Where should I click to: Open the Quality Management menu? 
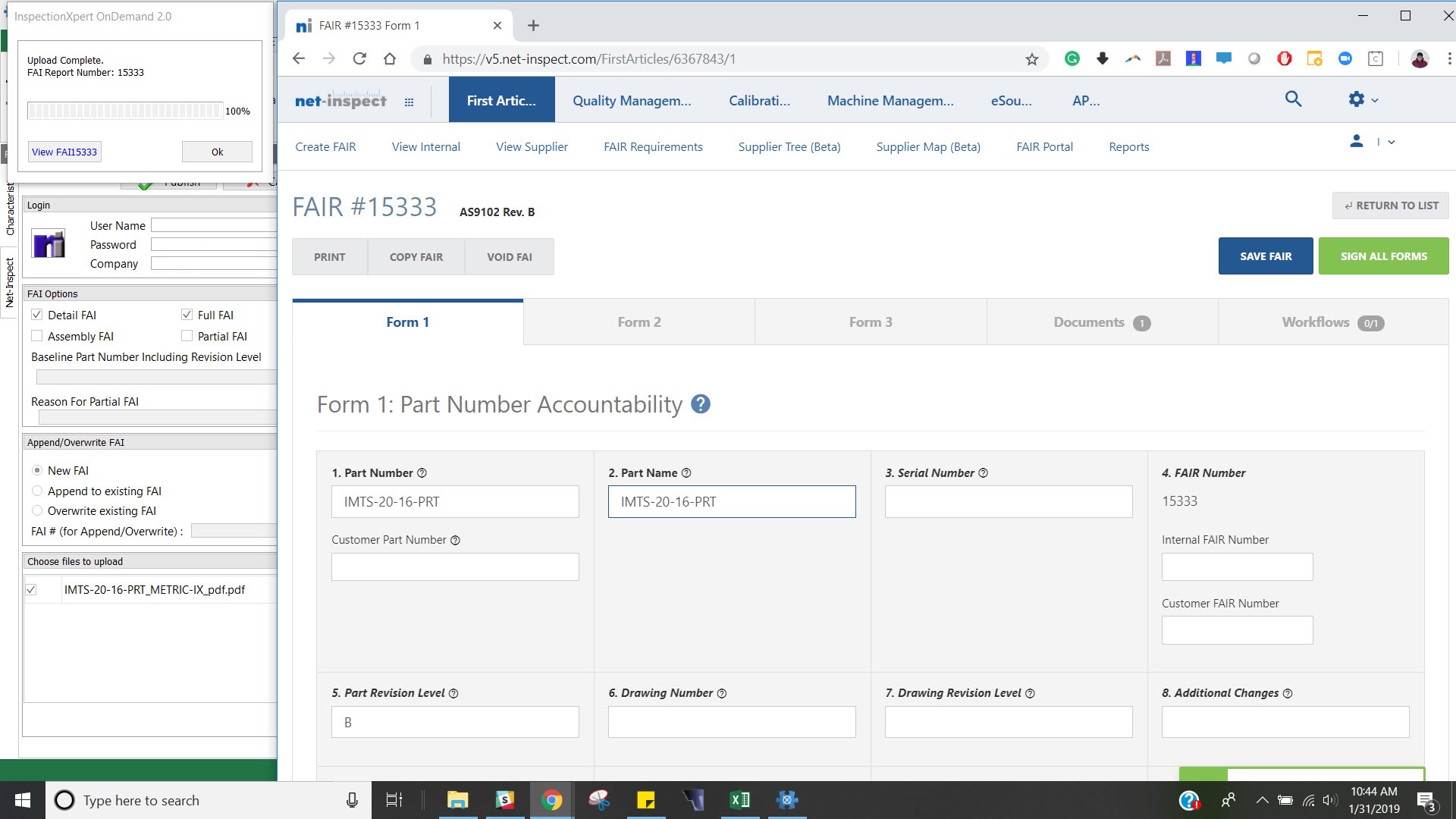tap(632, 100)
